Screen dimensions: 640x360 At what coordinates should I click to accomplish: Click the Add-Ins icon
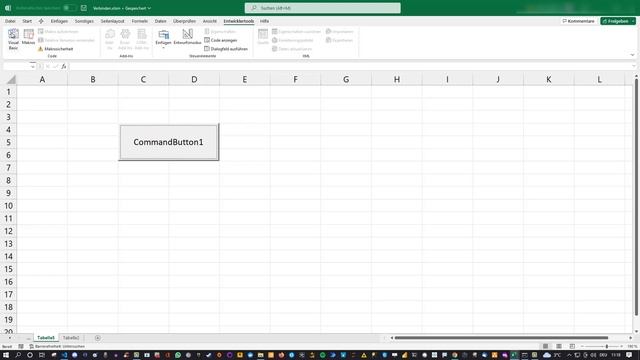[109, 39]
